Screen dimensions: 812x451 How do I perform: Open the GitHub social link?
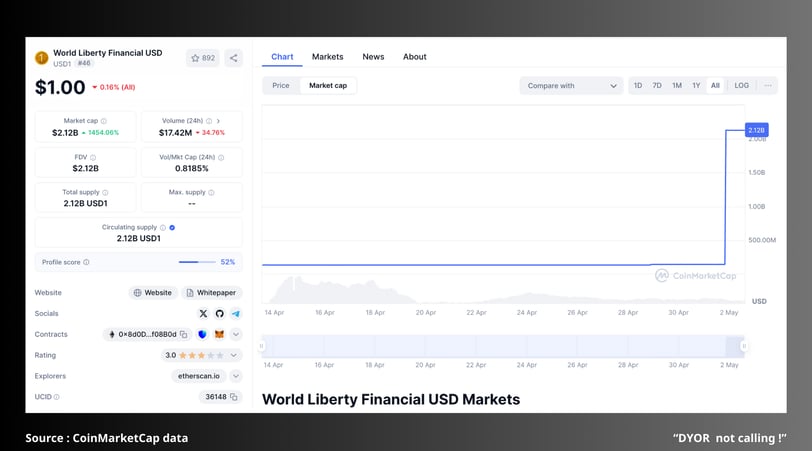(220, 313)
